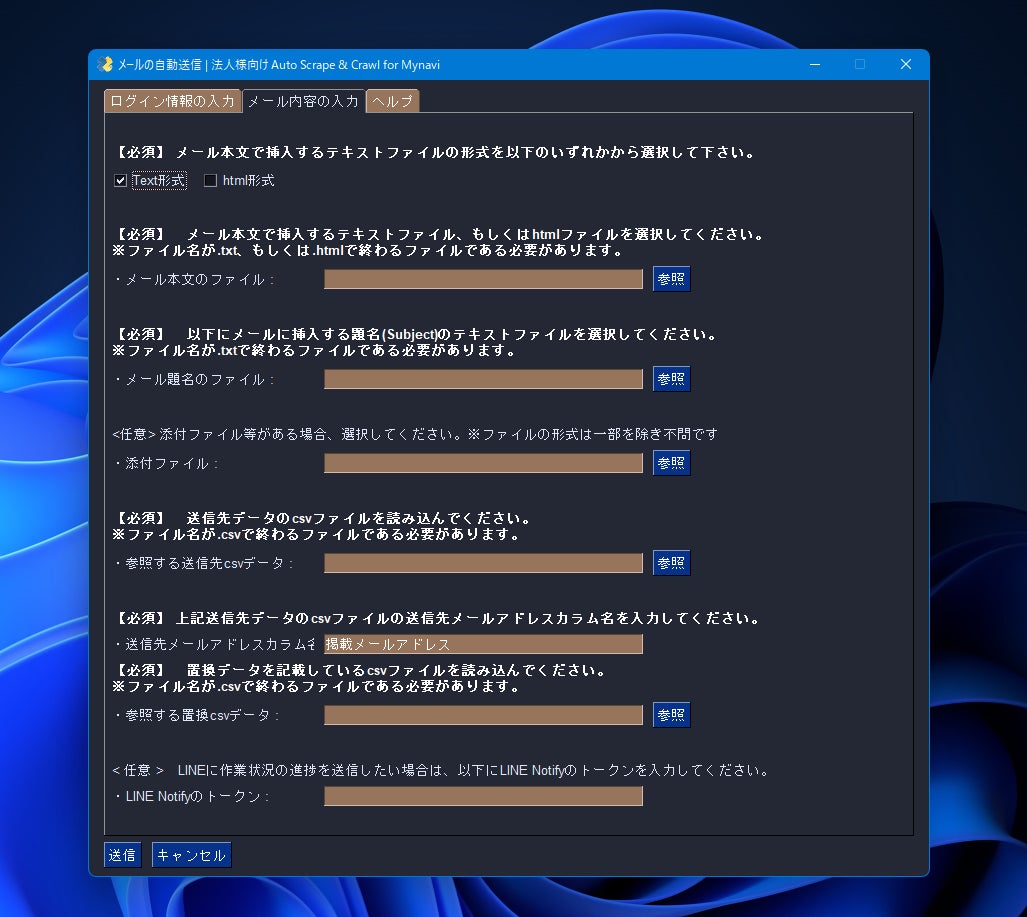1027x917 pixels.
Task: Click the ・メール本文のファイル： label
Action: [x=194, y=280]
